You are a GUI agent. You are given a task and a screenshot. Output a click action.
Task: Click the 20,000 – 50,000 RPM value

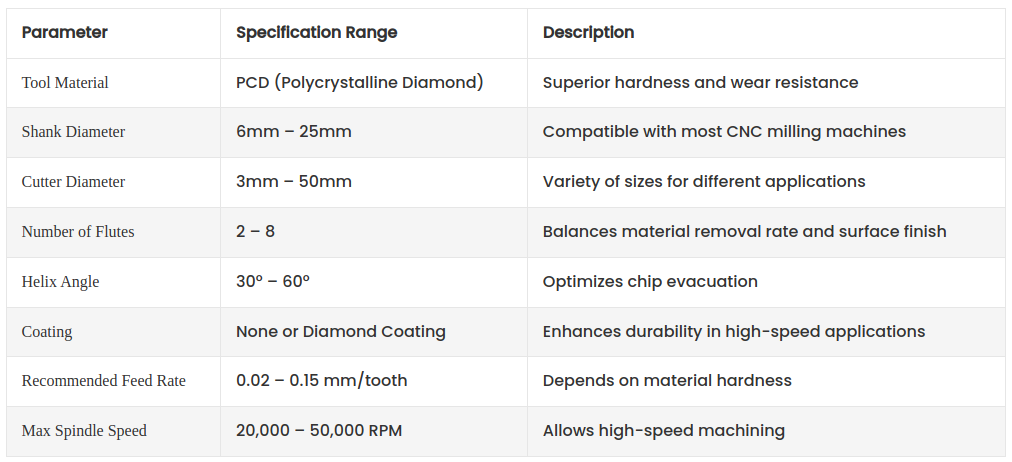[319, 431]
